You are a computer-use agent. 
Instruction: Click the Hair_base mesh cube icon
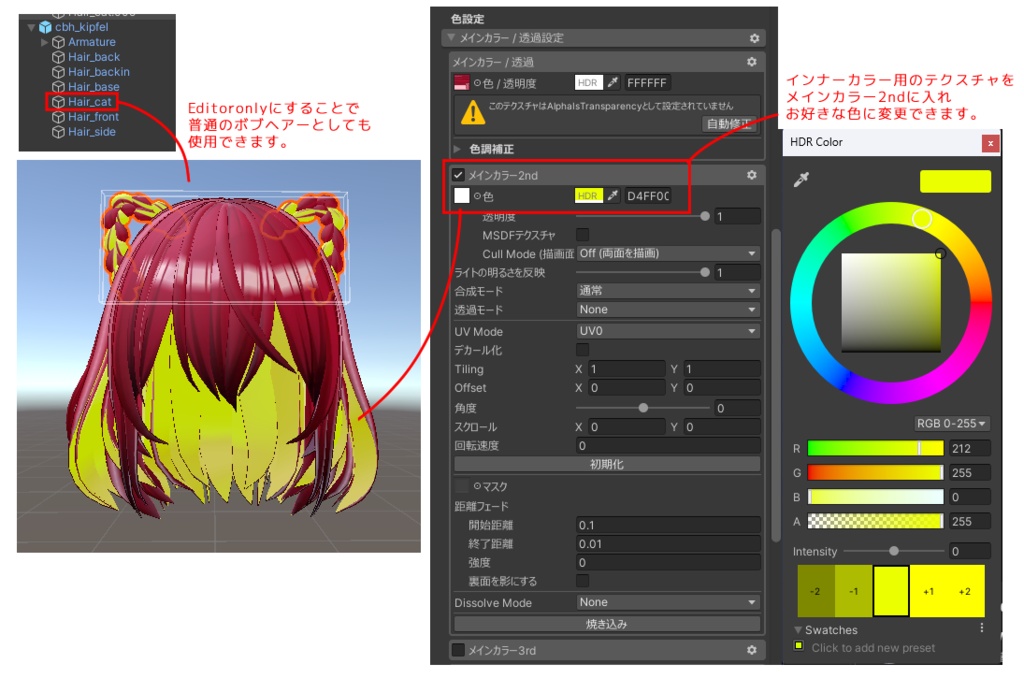click(58, 87)
